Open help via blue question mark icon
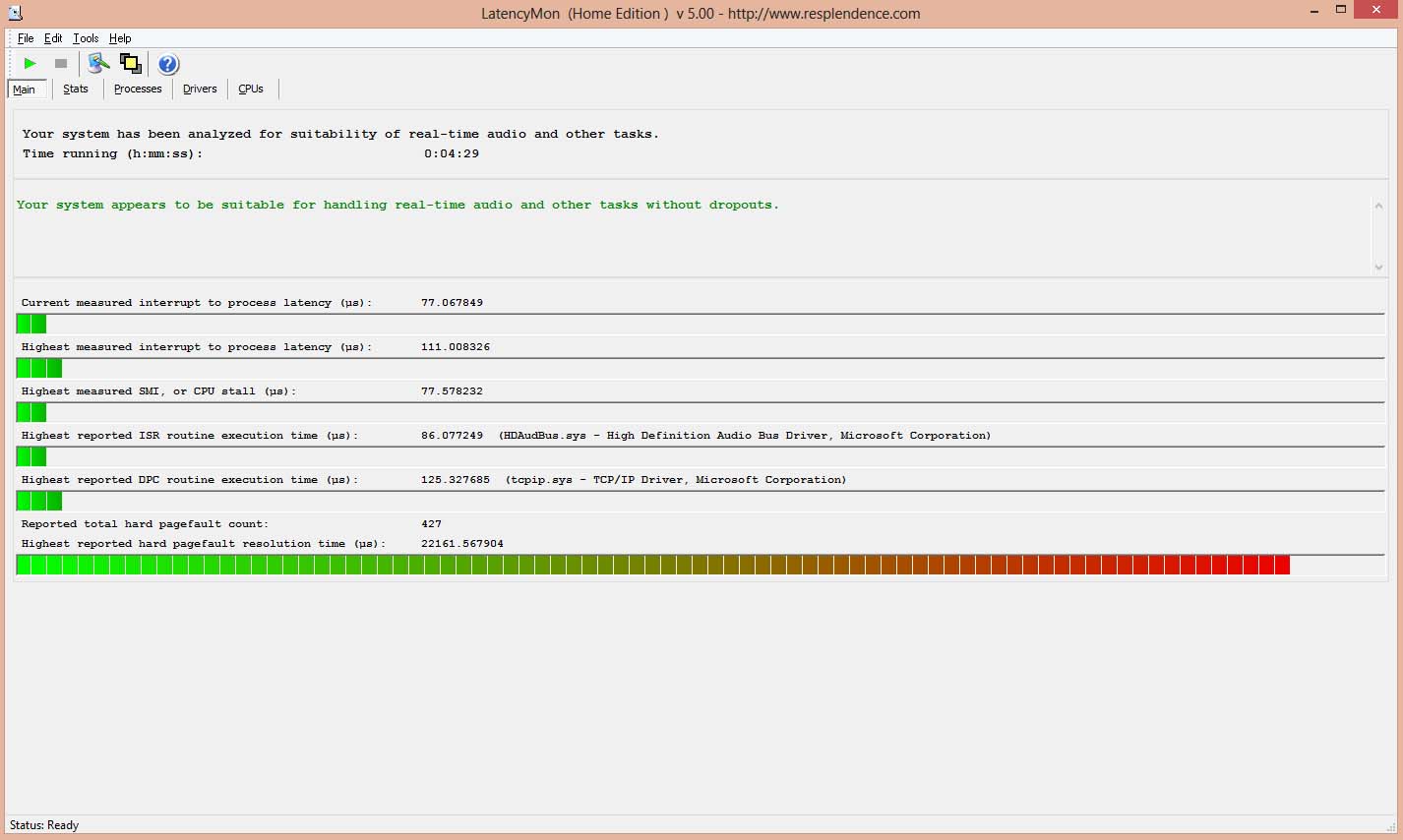This screenshot has height=840, width=1403. coord(168,64)
